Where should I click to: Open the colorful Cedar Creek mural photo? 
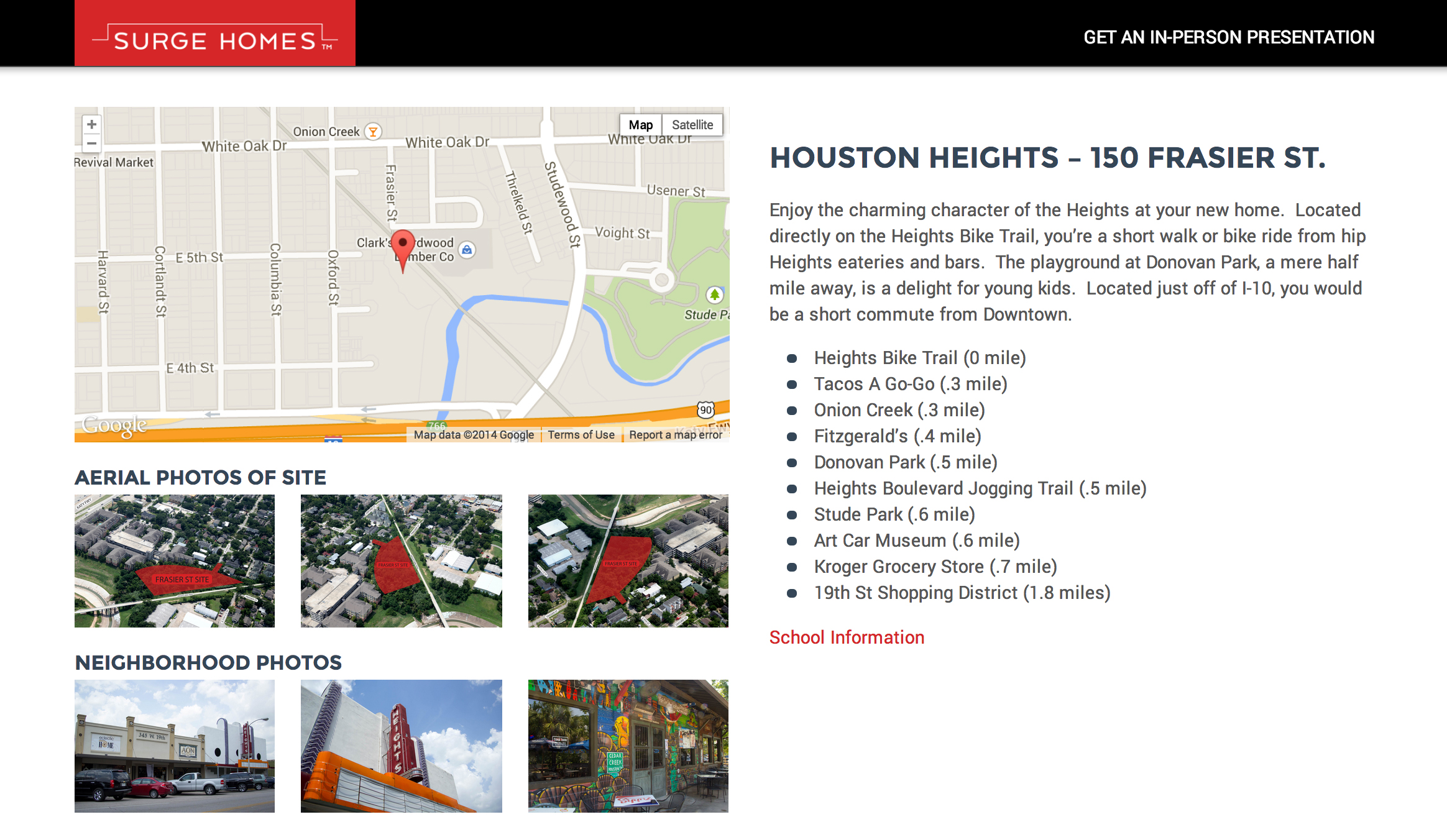[628, 746]
